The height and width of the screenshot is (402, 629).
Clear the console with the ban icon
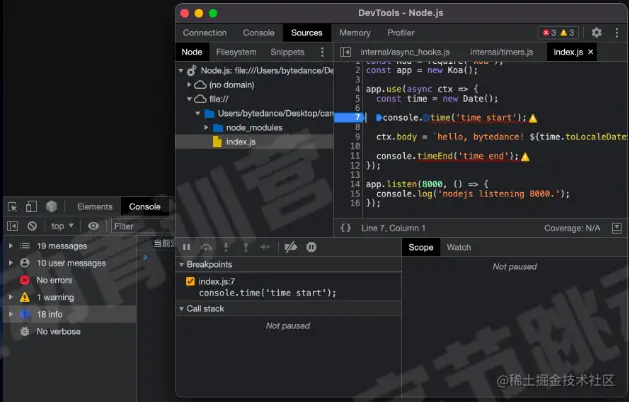tap(32, 226)
